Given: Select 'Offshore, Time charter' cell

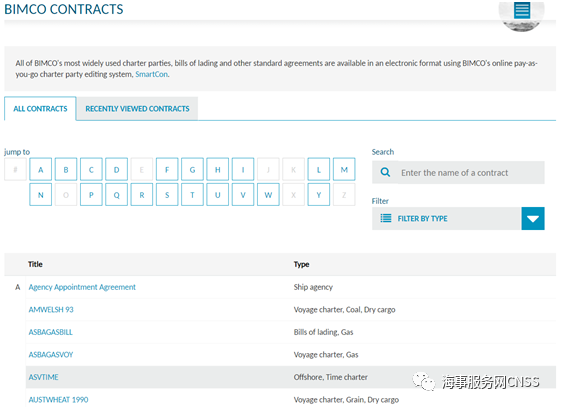Looking at the screenshot, I should pos(330,377).
